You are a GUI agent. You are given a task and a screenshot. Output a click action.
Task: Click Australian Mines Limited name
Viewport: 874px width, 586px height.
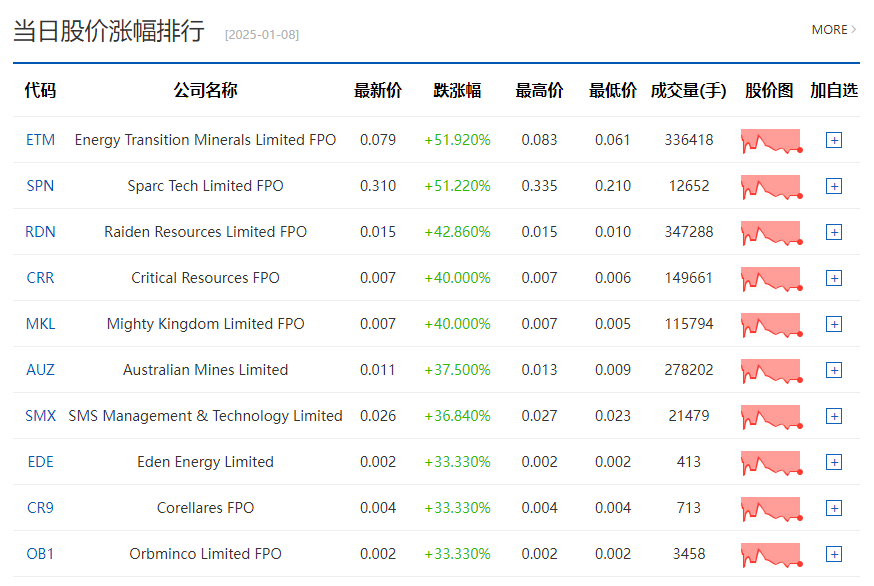[x=205, y=370]
